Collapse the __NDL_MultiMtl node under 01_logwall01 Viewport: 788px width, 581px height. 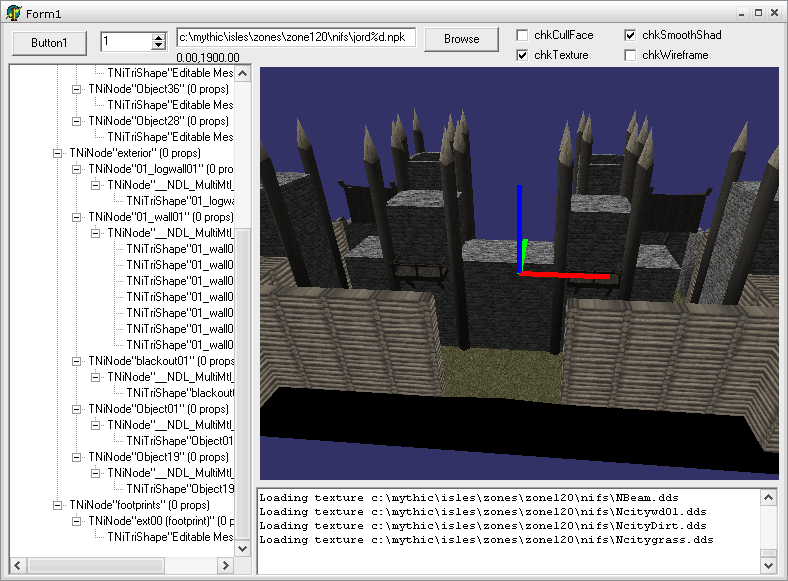95,185
